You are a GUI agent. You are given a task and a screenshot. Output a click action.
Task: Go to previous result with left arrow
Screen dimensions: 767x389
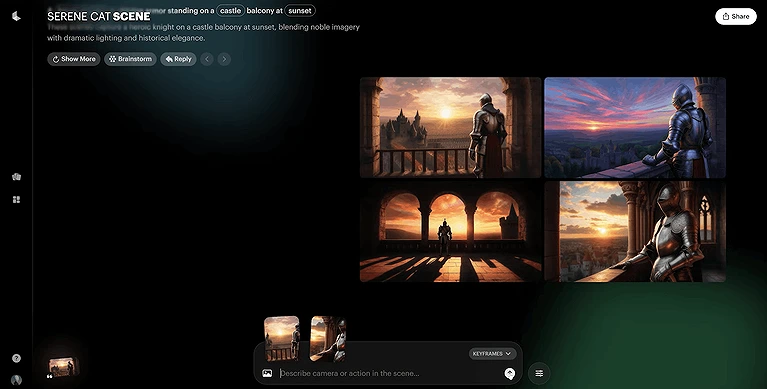[x=207, y=59]
